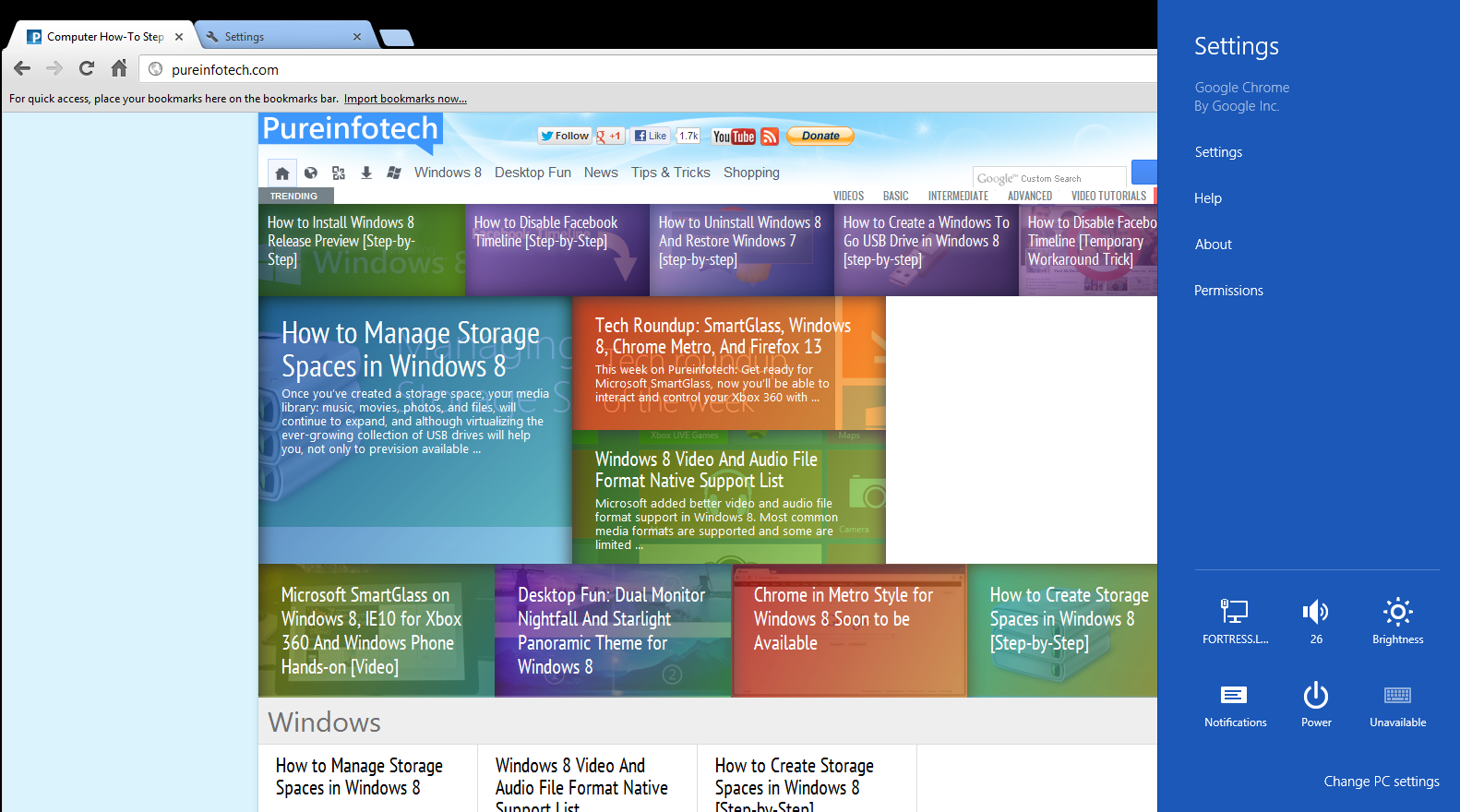
Task: Click Windows 8 Video And Audio list link
Action: [x=581, y=783]
